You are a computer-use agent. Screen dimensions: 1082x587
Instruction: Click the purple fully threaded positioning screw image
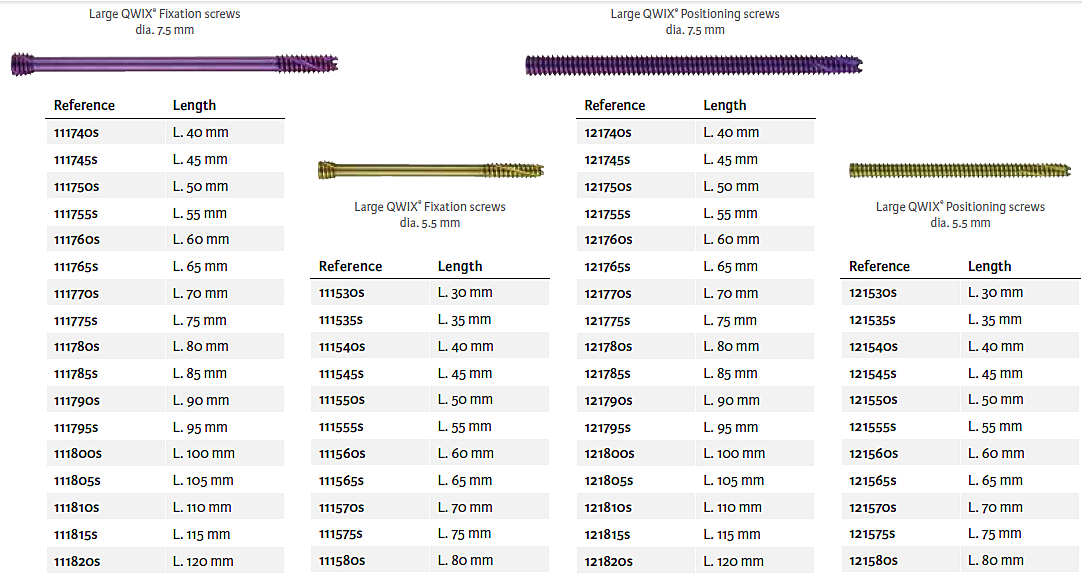pyautogui.click(x=693, y=65)
